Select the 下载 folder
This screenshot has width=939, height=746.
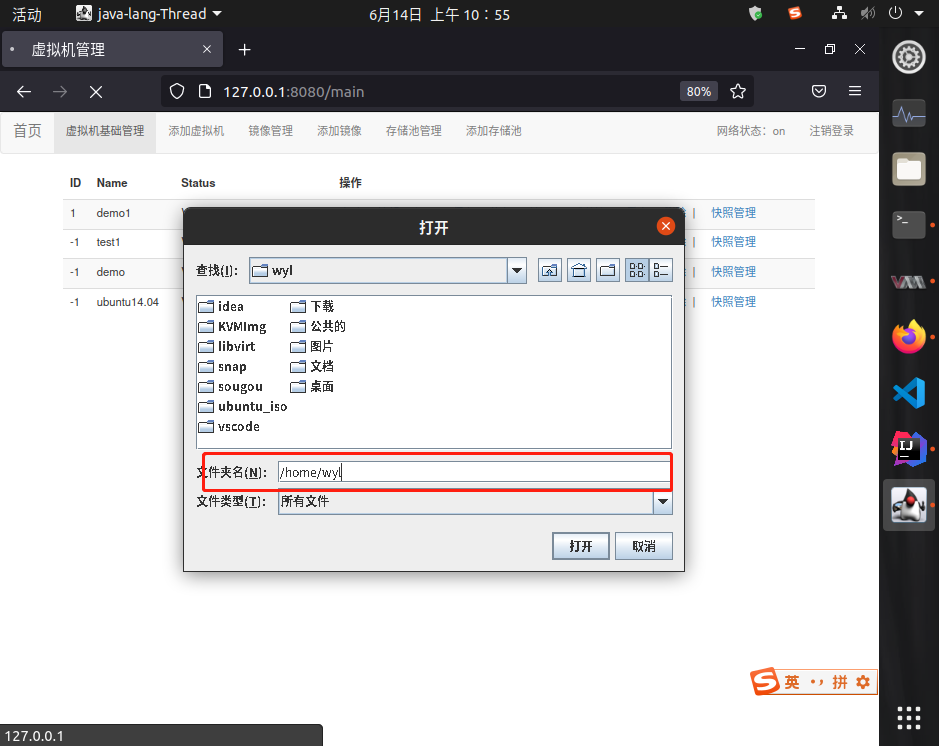click(x=312, y=307)
